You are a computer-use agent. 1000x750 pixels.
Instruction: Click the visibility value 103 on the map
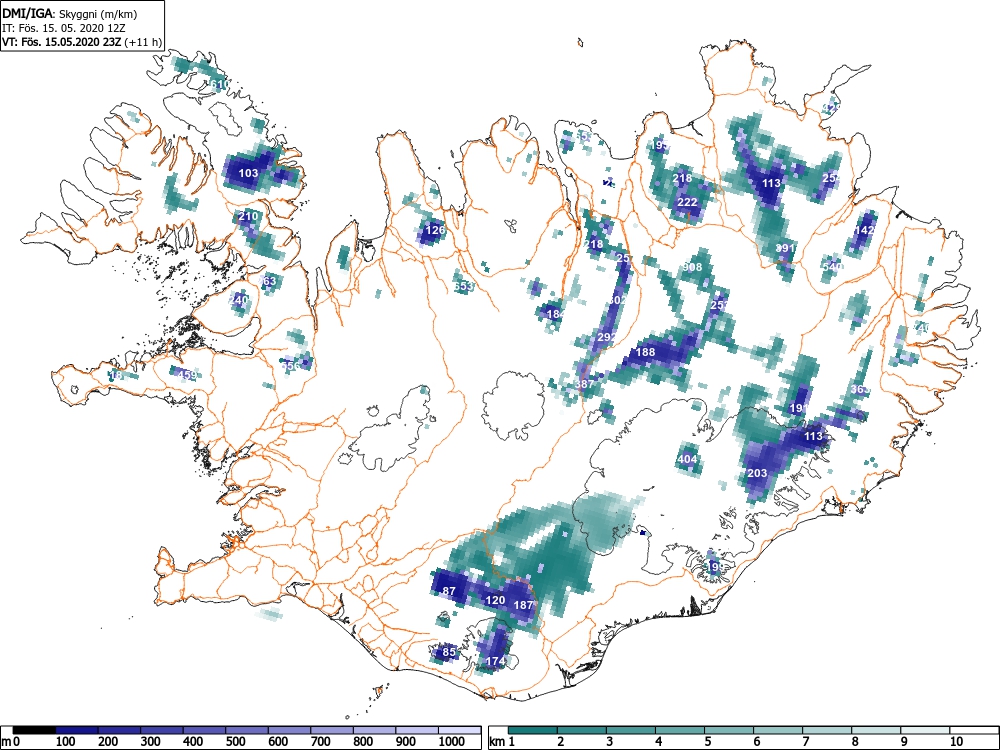248,173
